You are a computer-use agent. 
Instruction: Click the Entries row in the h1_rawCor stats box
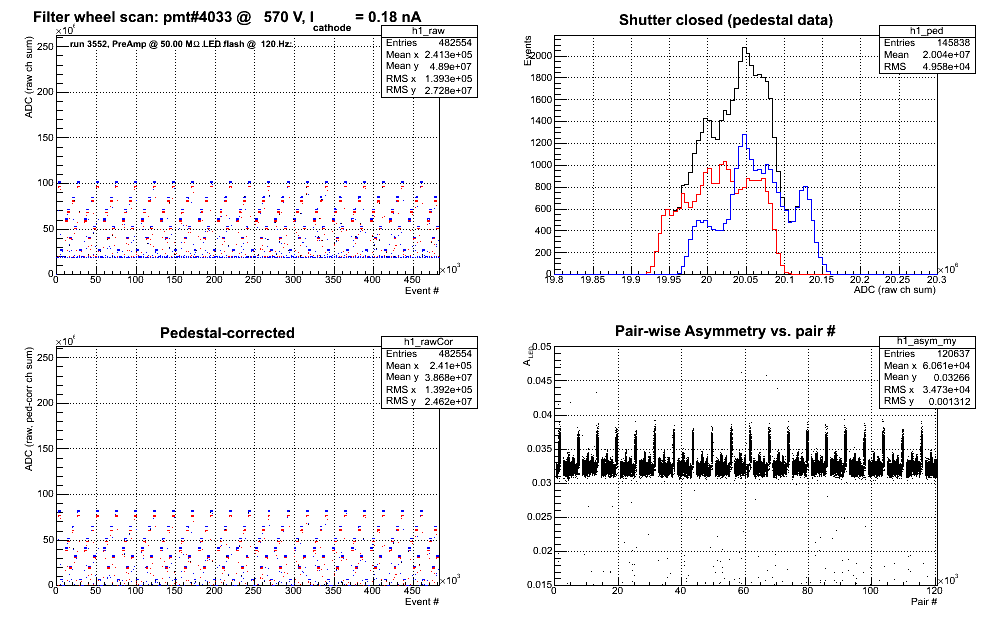pos(429,353)
